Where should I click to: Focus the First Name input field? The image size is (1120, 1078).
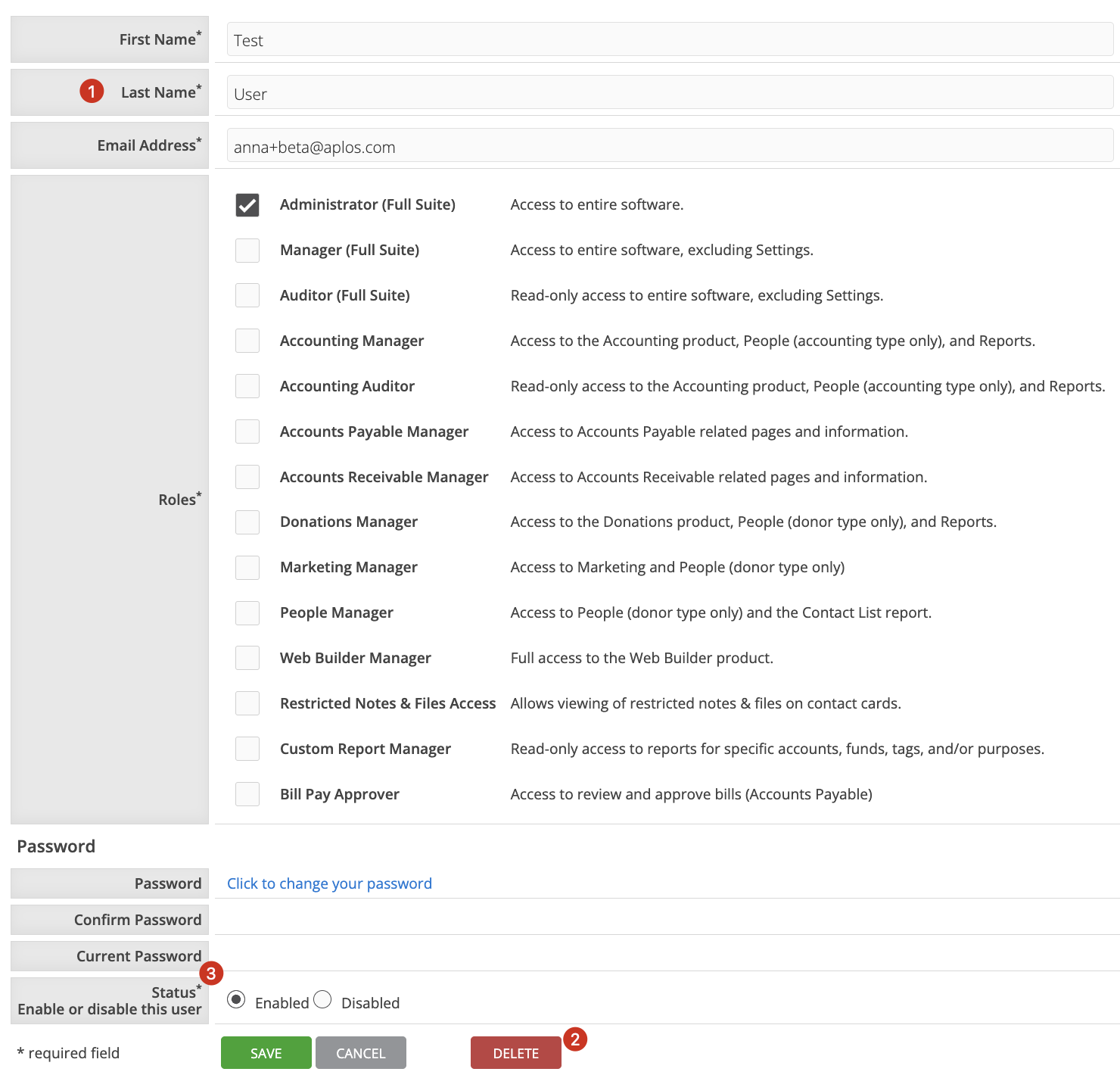tap(669, 39)
